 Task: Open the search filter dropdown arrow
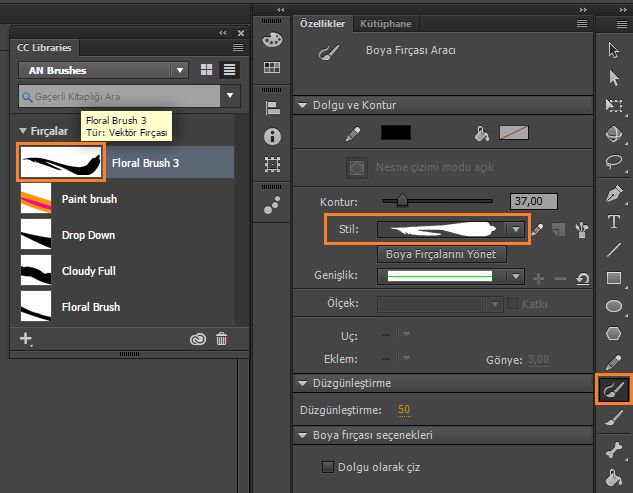230,96
